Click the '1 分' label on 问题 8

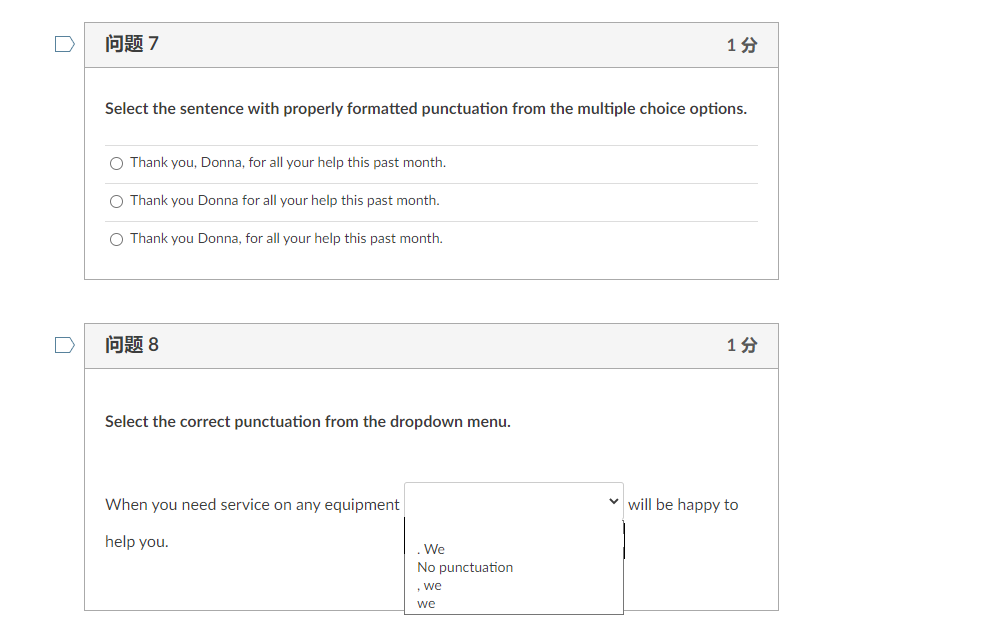pyautogui.click(x=741, y=345)
